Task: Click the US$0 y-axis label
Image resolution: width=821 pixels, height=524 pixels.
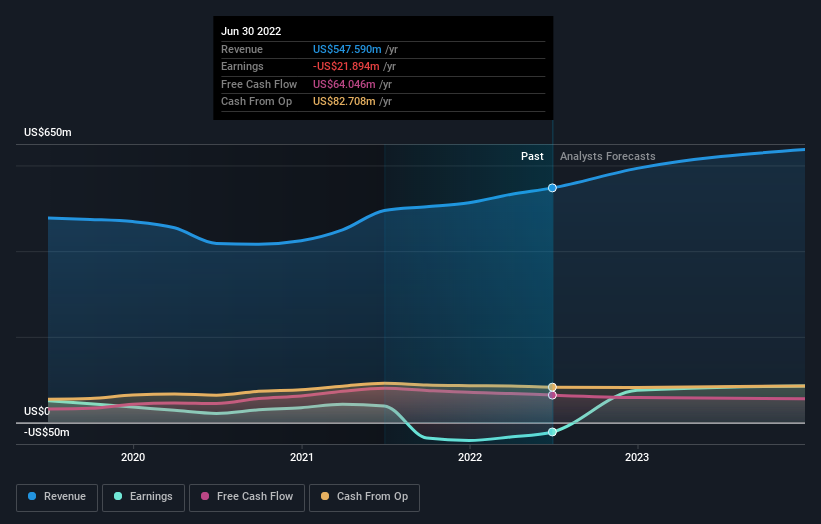Action: (37, 411)
